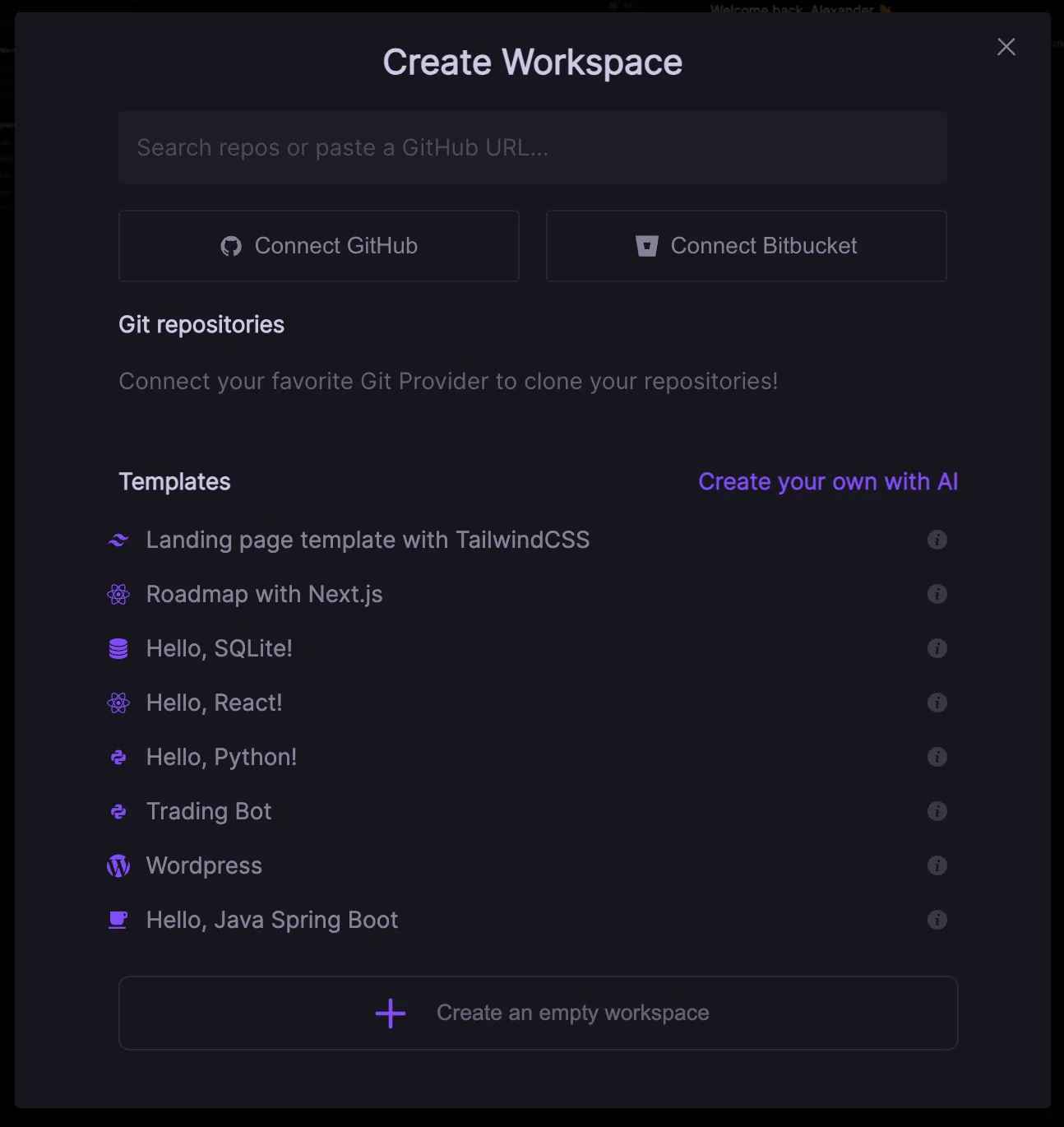Pick the Hello, Python! template
This screenshot has height=1127, width=1064.
click(221, 757)
